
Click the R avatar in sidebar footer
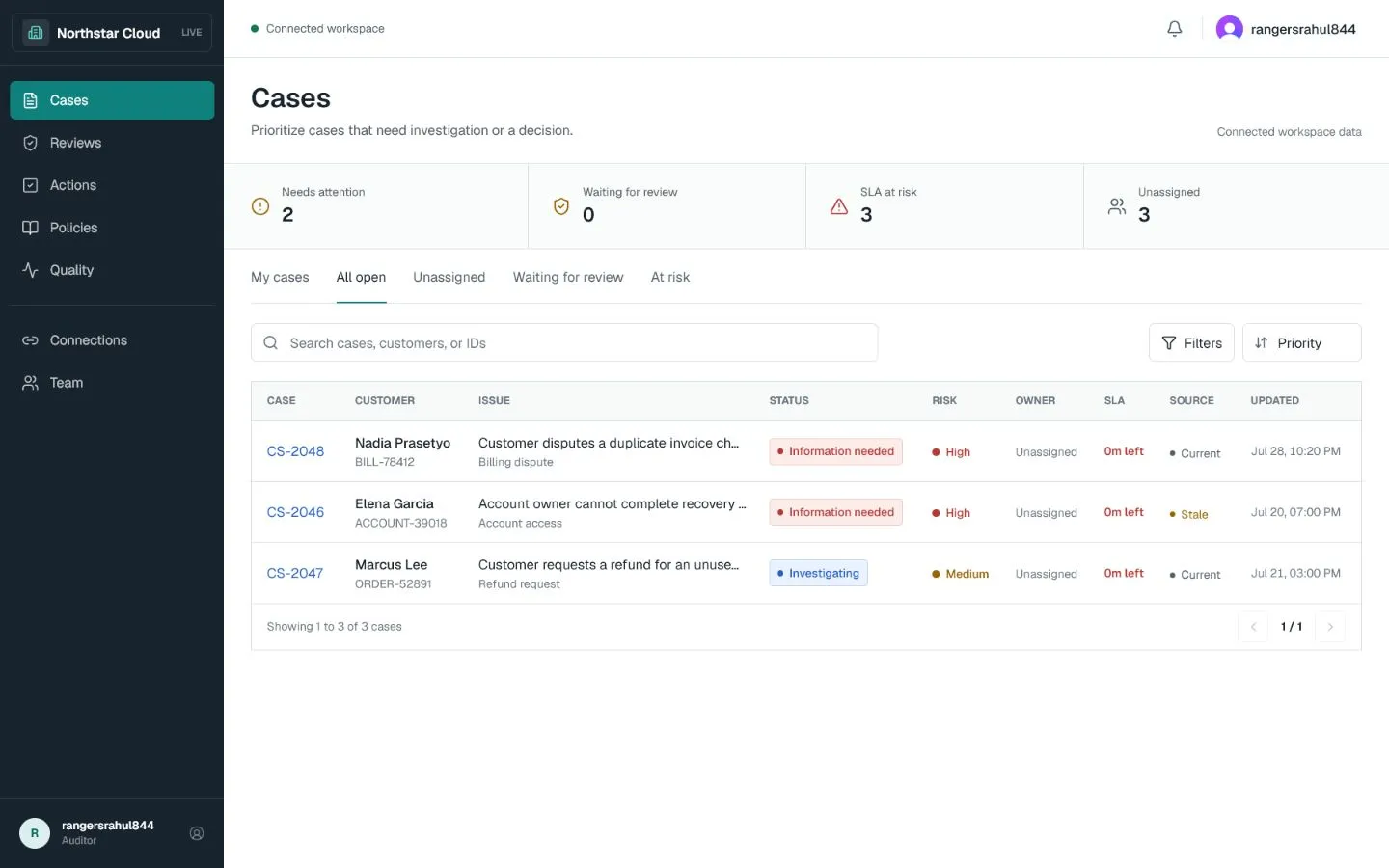pyautogui.click(x=35, y=833)
